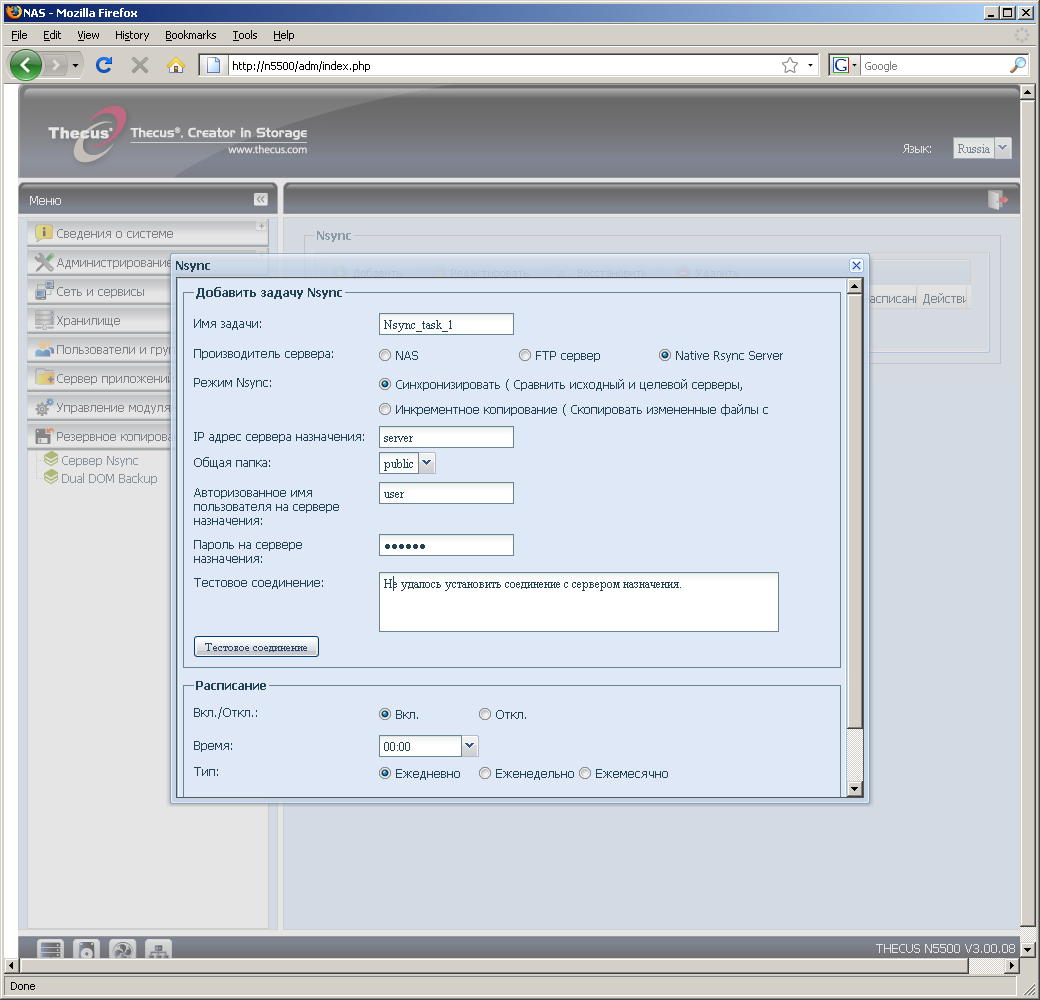Click the logout icon in the top panel
1040x1000 pixels.
[997, 200]
